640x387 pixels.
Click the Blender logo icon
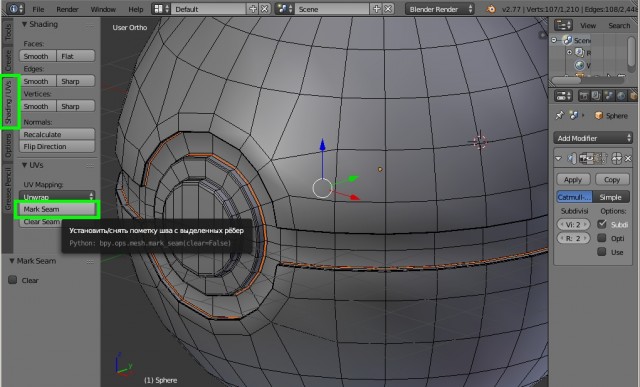click(x=491, y=9)
